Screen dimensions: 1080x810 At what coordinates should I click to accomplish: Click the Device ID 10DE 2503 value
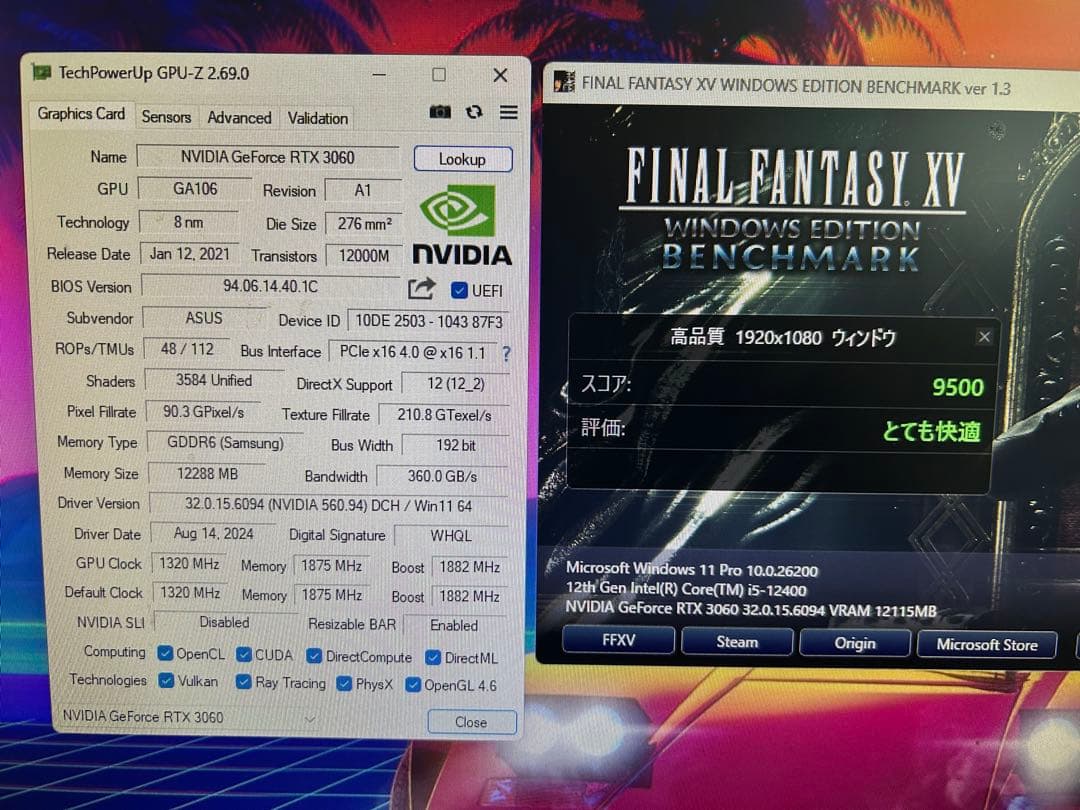(x=428, y=321)
